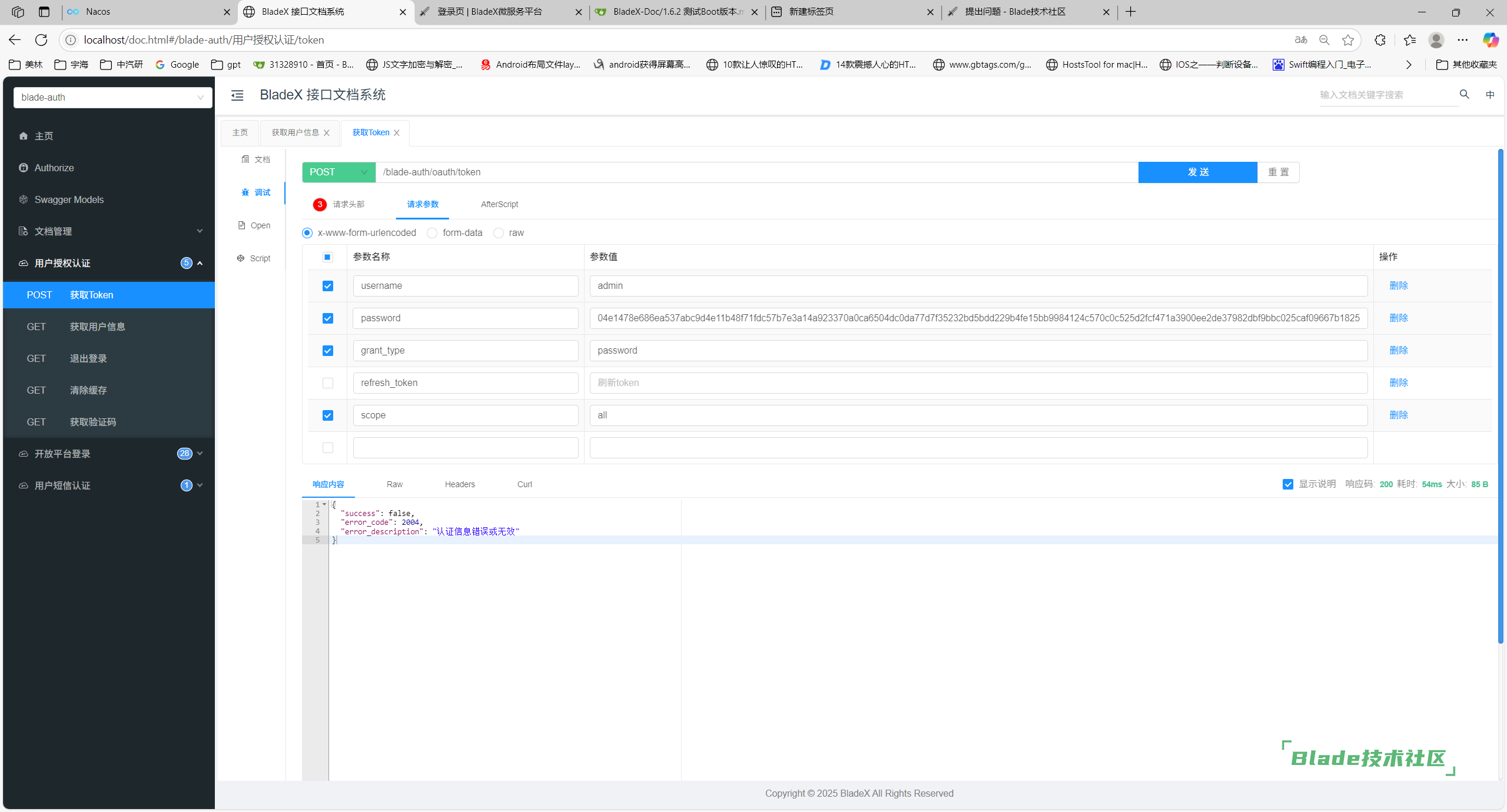The height and width of the screenshot is (812, 1507).
Task: Close the 获取用户信息 tab
Action: click(x=327, y=133)
